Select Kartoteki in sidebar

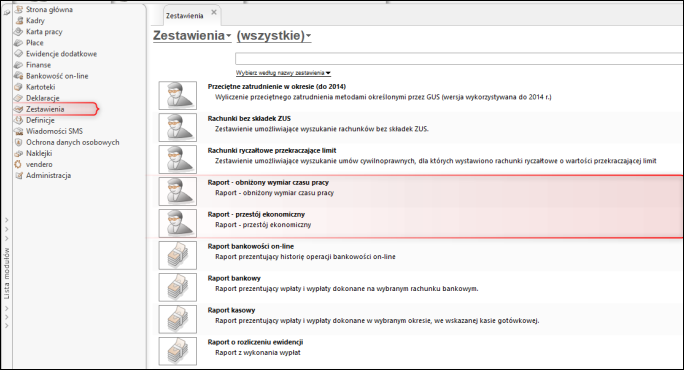pos(41,87)
